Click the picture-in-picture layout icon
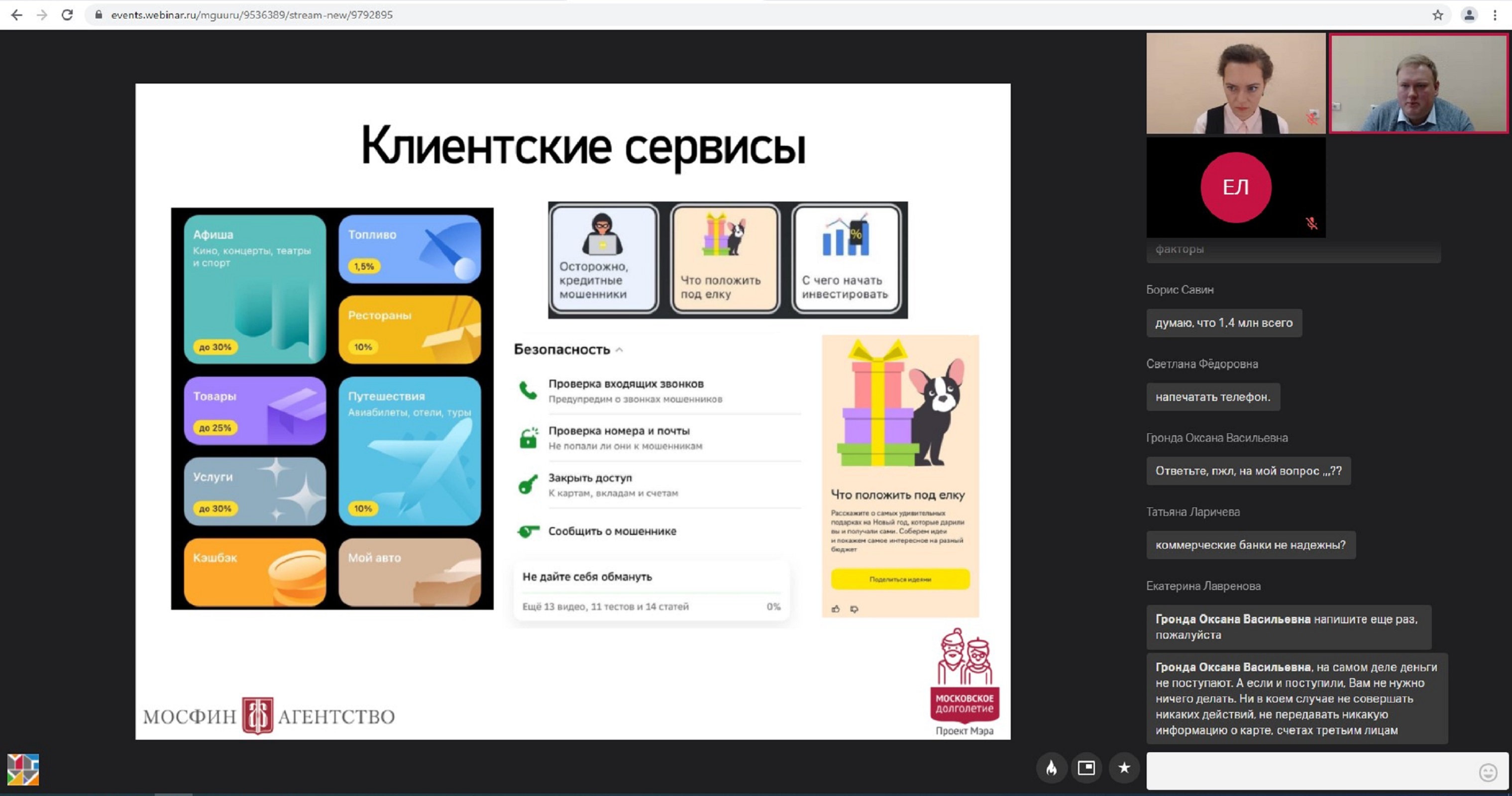The width and height of the screenshot is (1512, 796). tap(1086, 768)
